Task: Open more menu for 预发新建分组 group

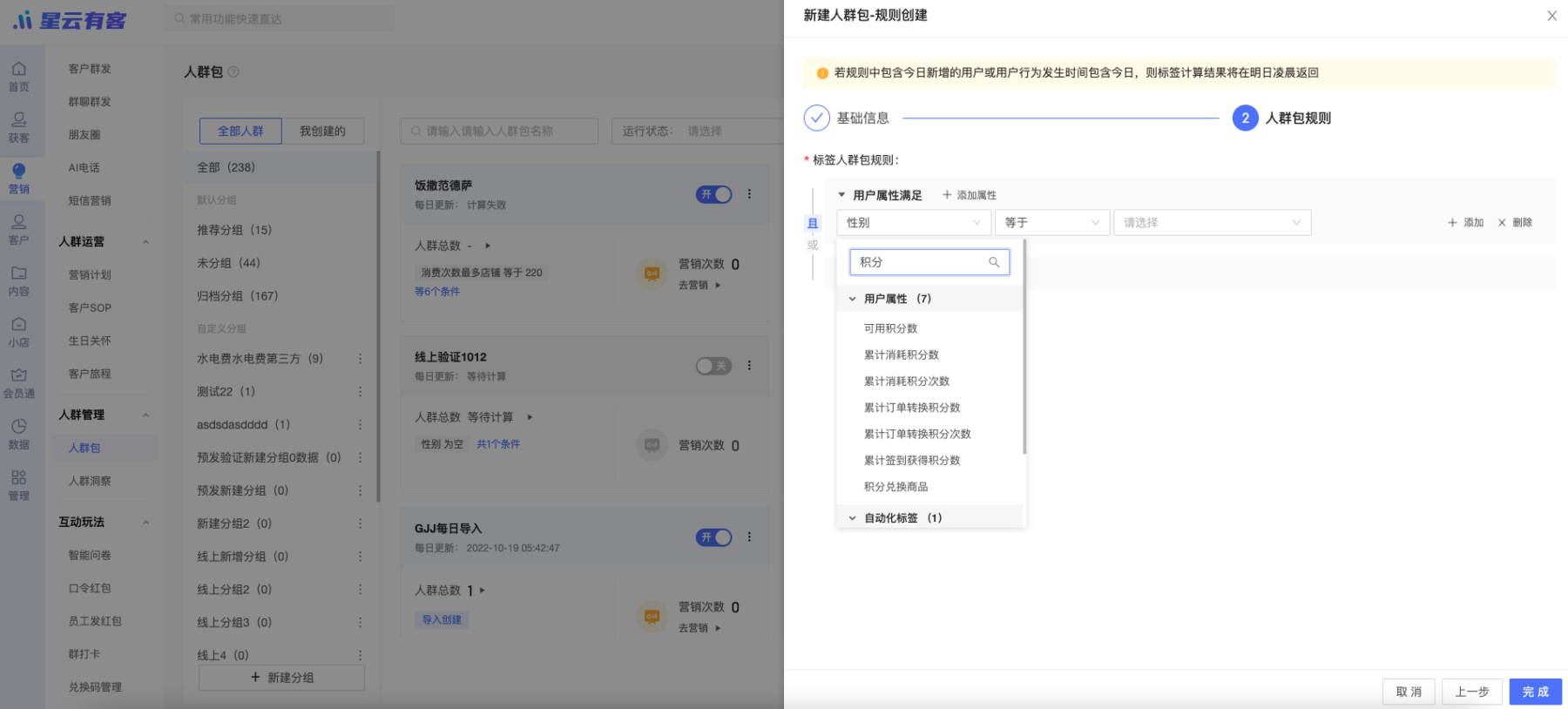Action: (x=360, y=490)
